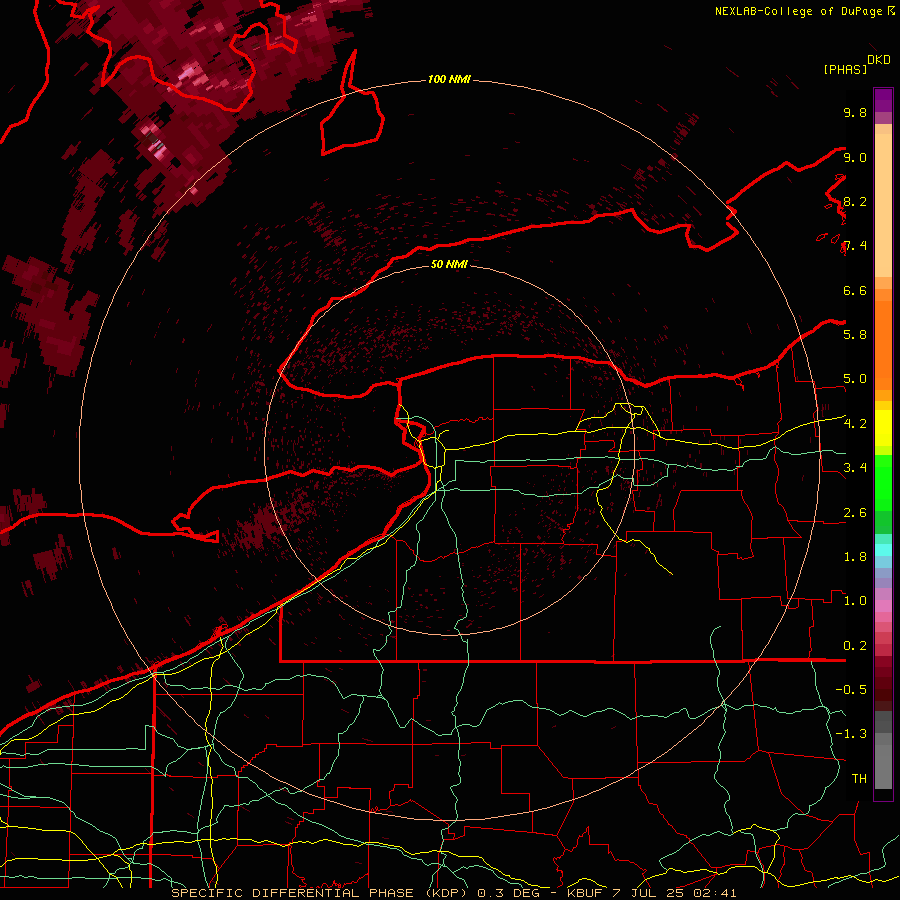Click the cyan segment of color scale

click(x=883, y=550)
